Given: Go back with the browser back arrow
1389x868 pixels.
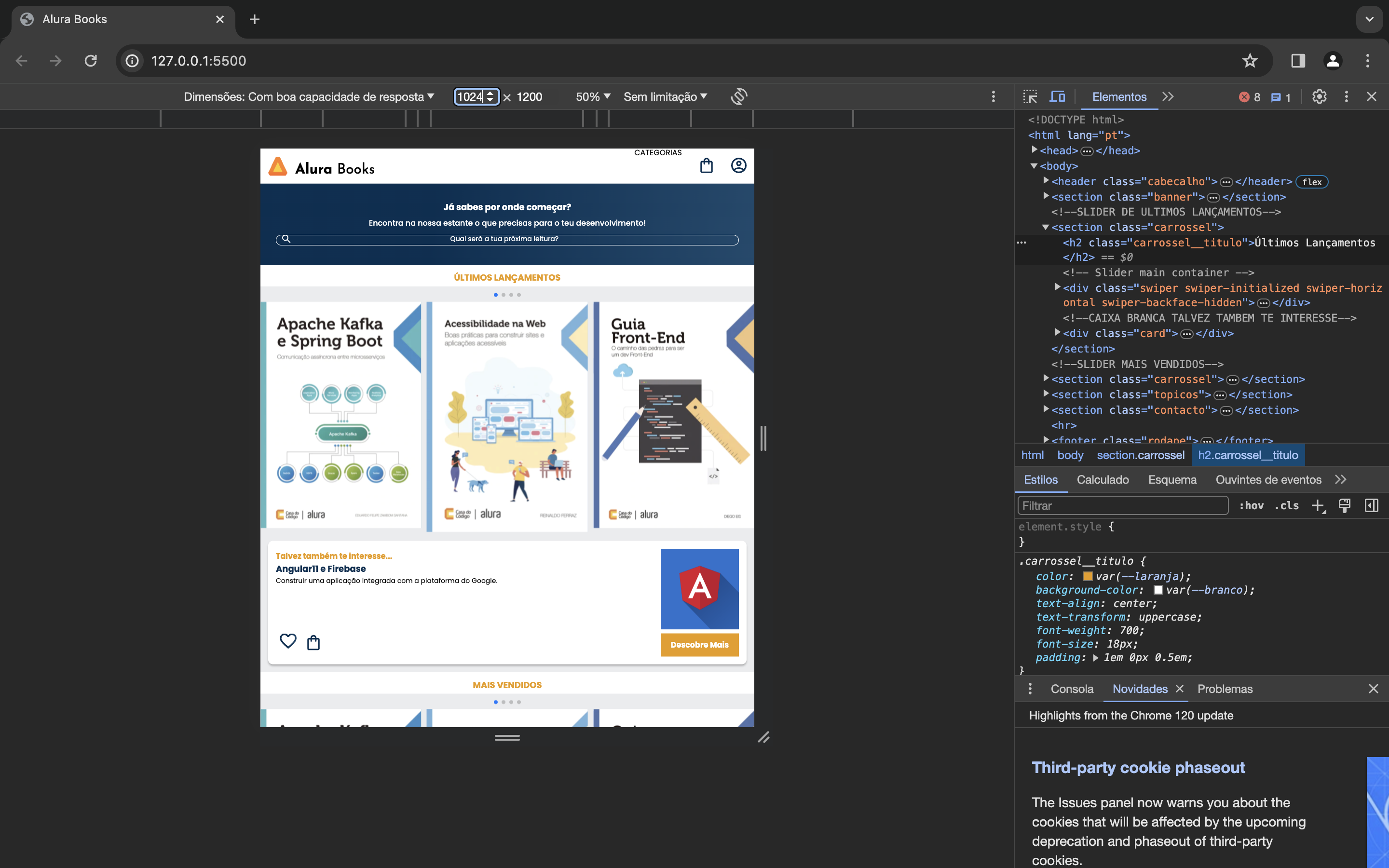Looking at the screenshot, I should (x=22, y=61).
